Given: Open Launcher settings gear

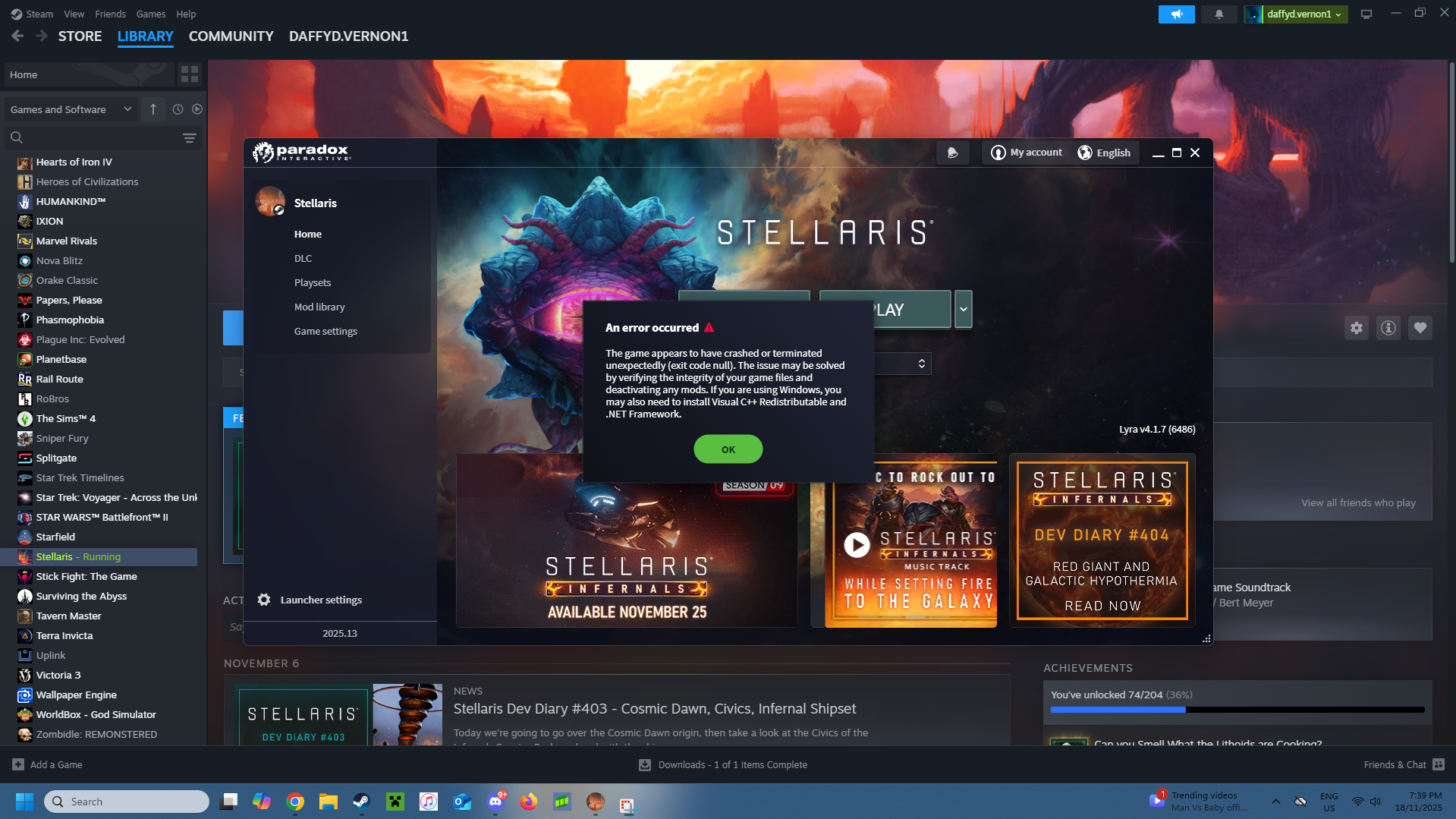Looking at the screenshot, I should (x=264, y=600).
